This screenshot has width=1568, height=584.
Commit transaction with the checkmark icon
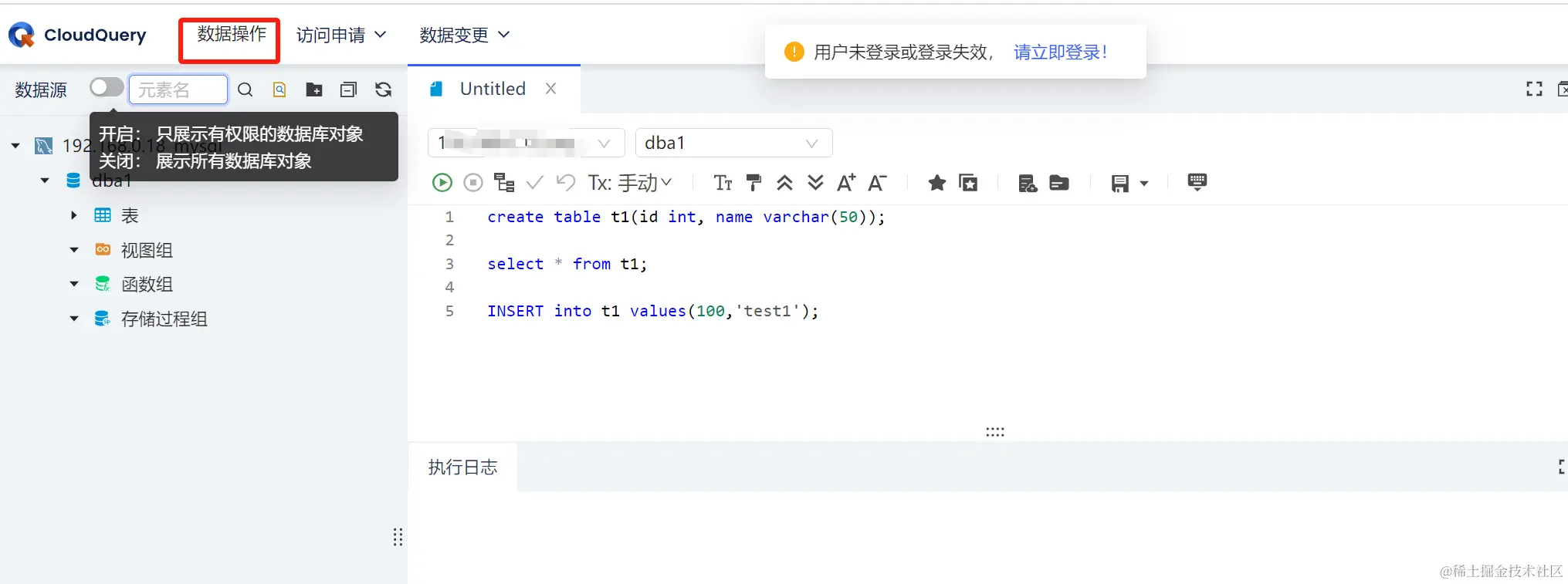(x=534, y=183)
